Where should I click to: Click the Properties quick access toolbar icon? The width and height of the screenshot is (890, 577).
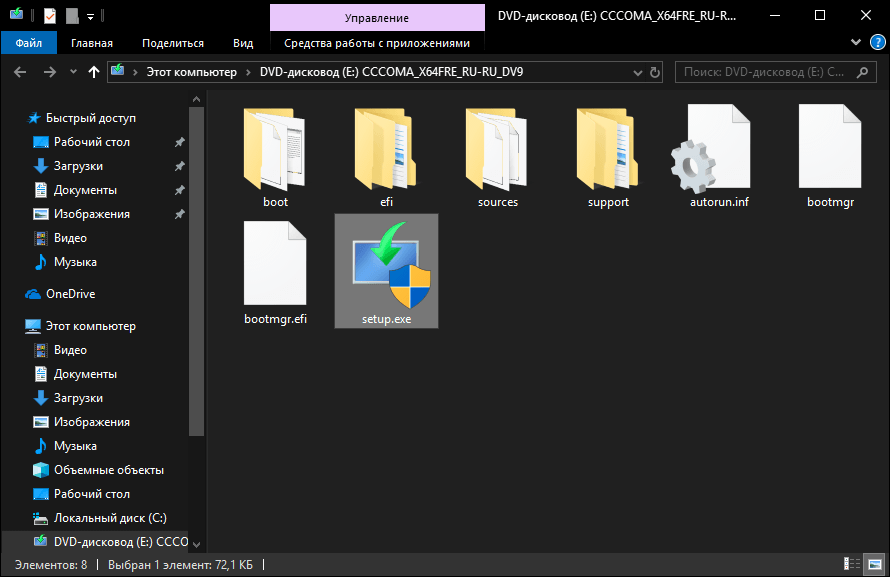(x=50, y=16)
